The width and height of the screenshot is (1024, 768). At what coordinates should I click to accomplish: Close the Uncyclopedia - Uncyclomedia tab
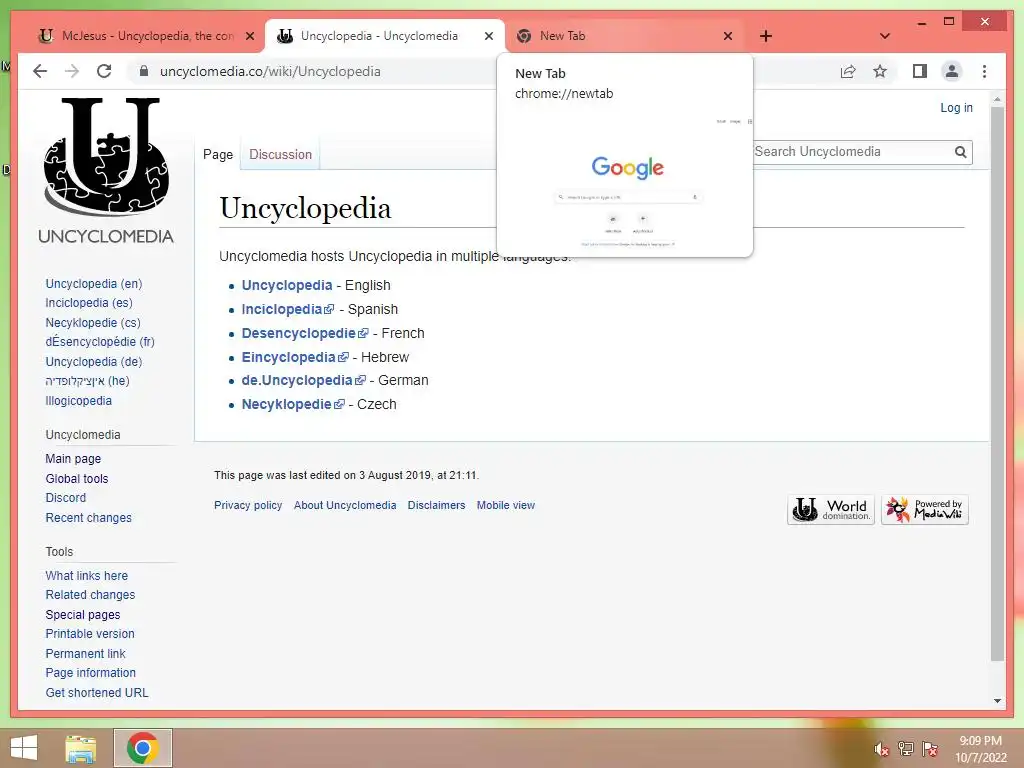tap(488, 36)
